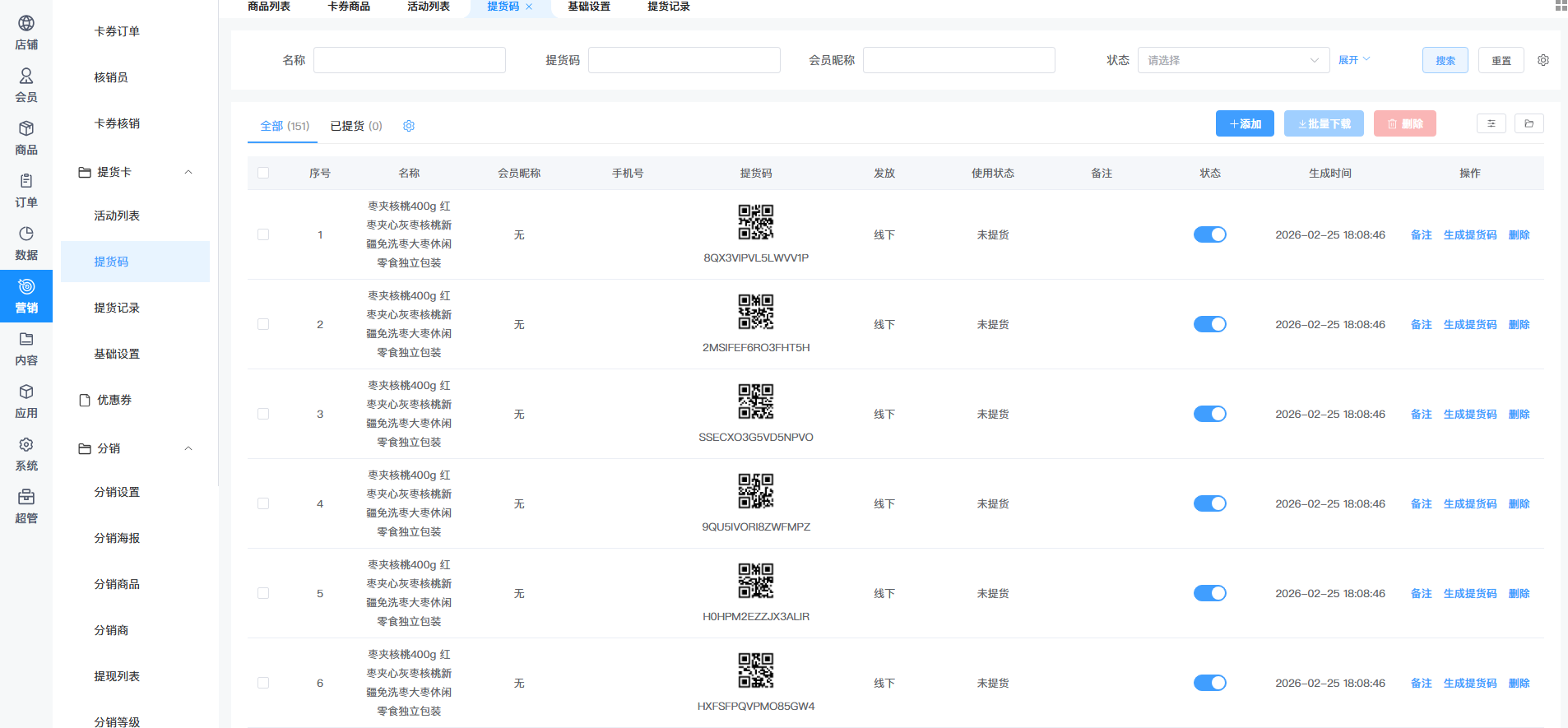The image size is (1568, 728).
Task: Open the 店铺 sidebar section
Action: tap(26, 33)
